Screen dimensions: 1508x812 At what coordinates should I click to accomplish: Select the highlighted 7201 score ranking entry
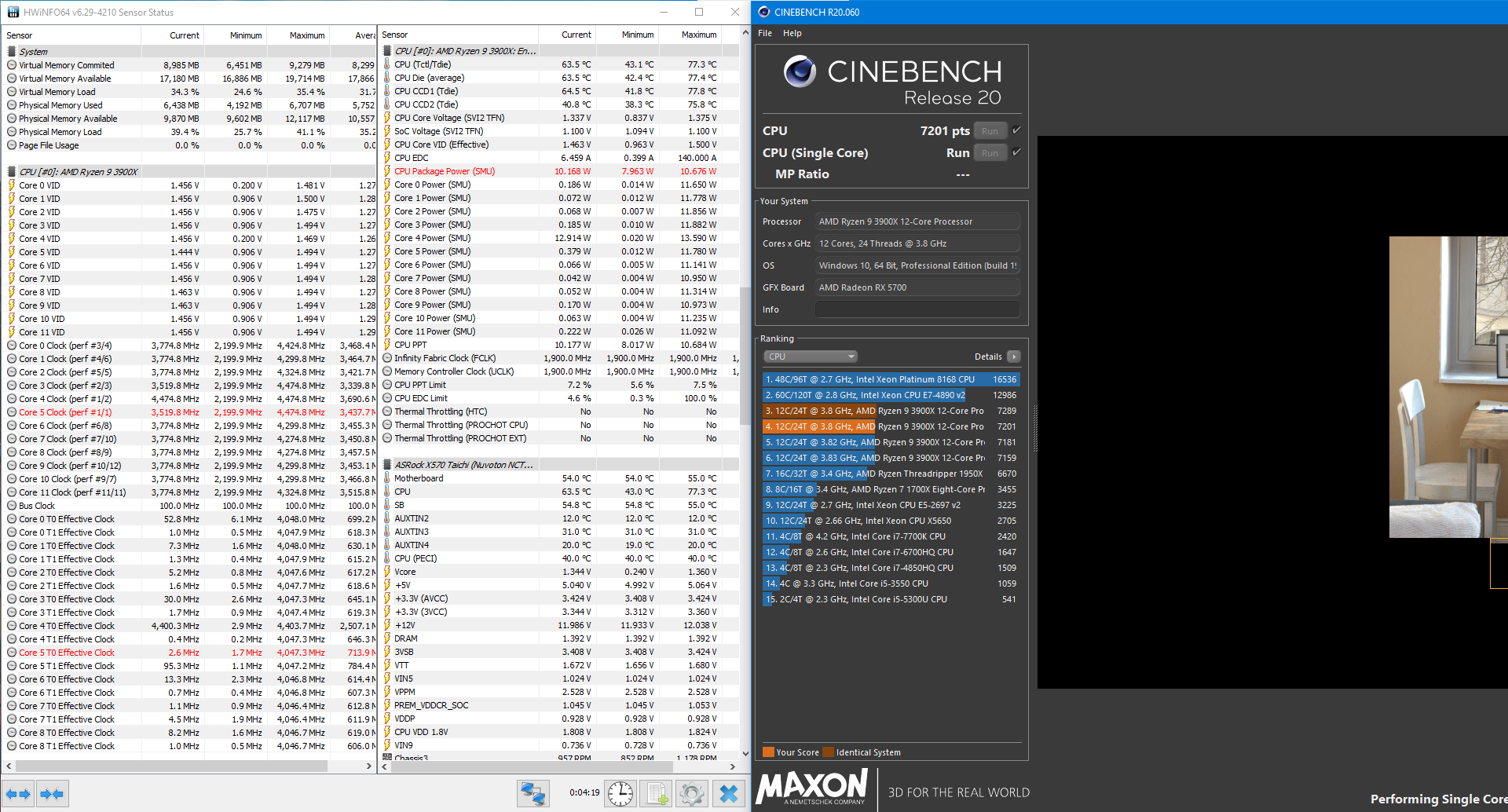(891, 426)
